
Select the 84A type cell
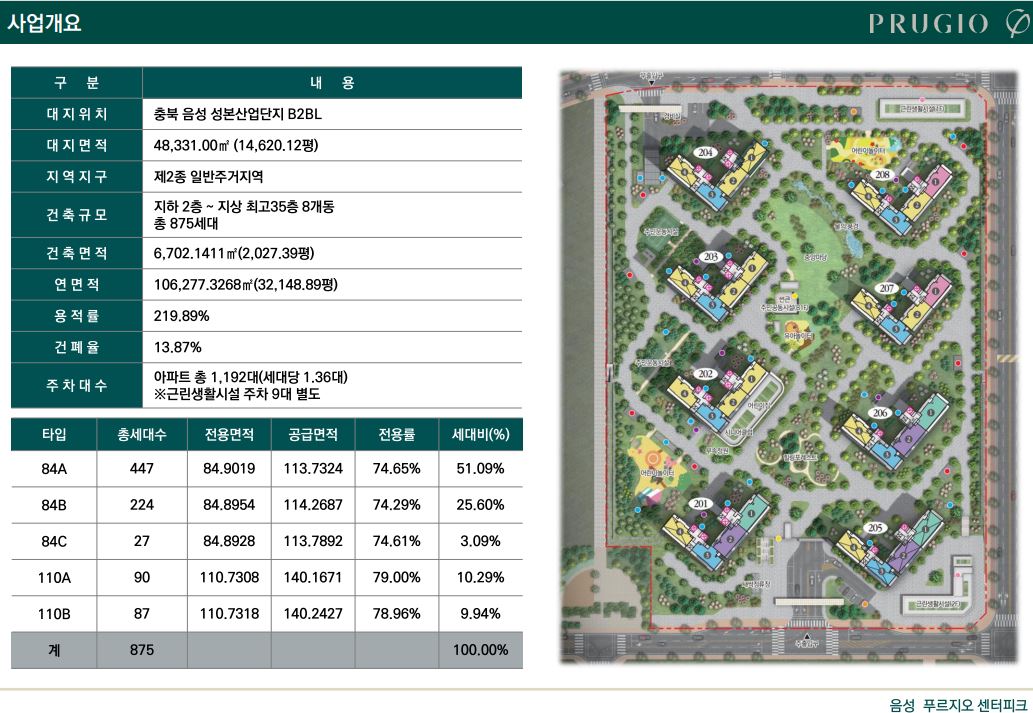click(54, 469)
